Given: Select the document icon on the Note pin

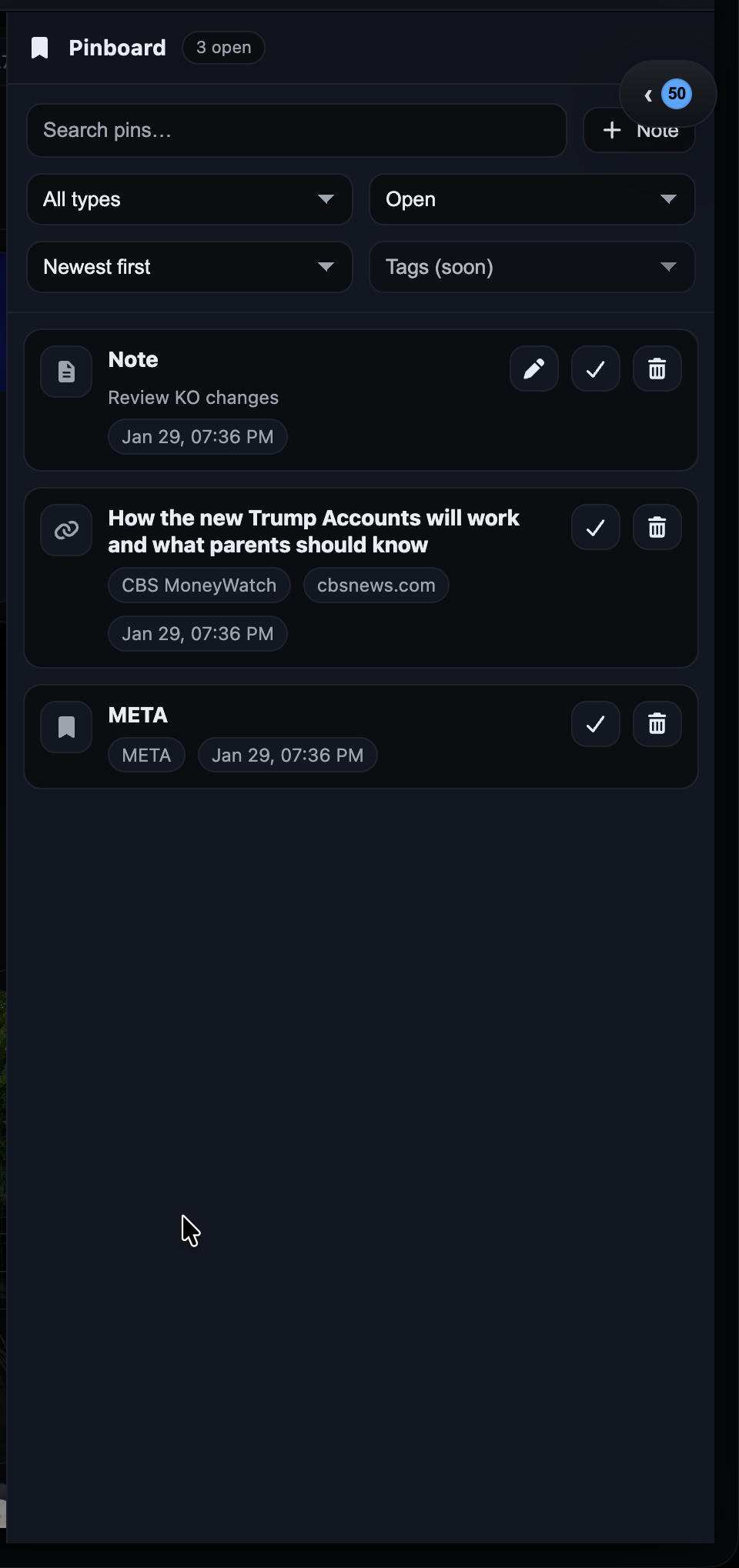Looking at the screenshot, I should [65, 371].
